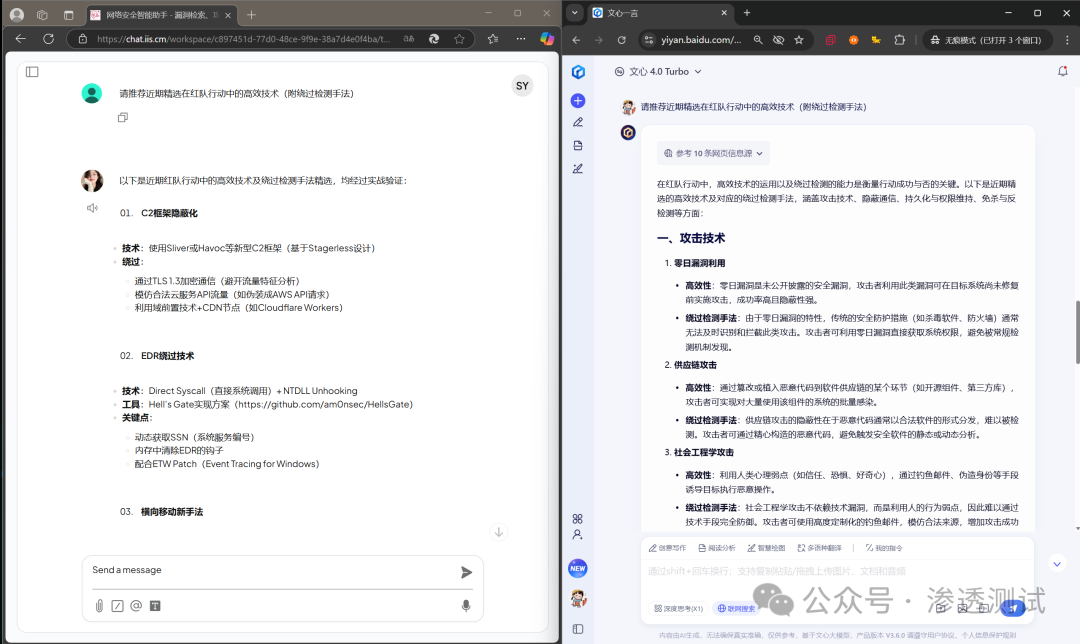
Task: Click the translate icon in the Edge address bar
Action: point(408,39)
